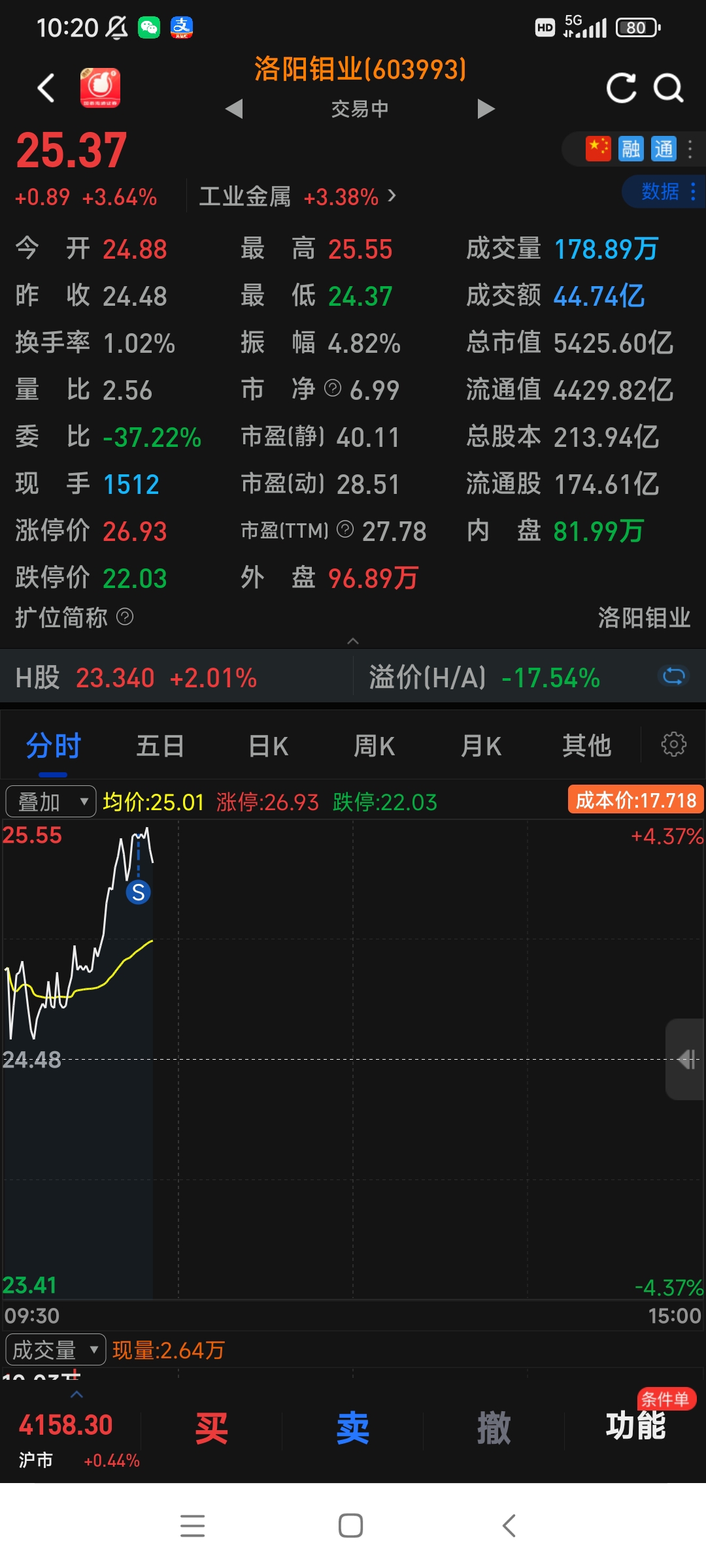
Task: Tap help icon next to 市净
Action: click(x=333, y=389)
